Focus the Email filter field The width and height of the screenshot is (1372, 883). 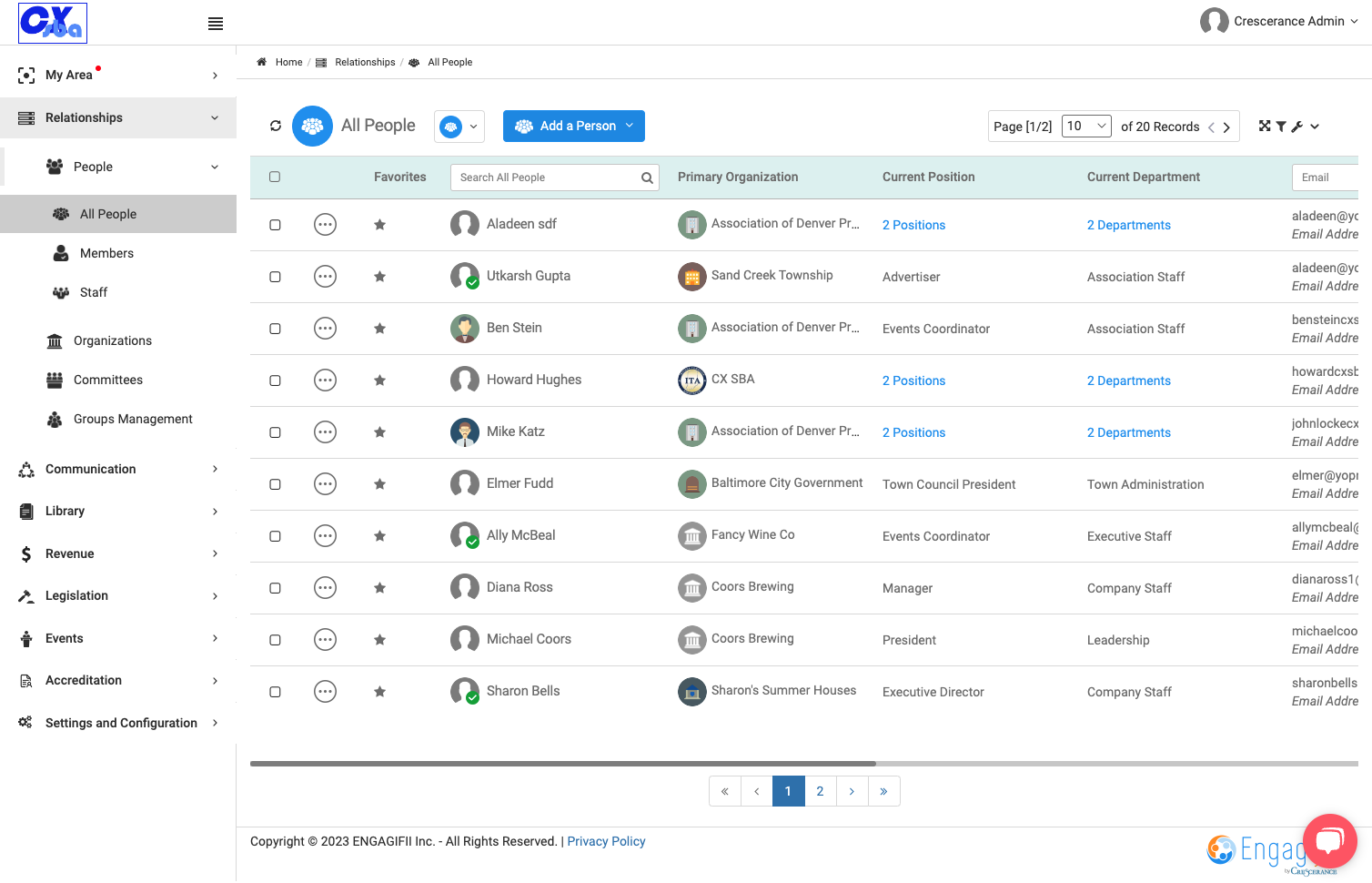pyautogui.click(x=1325, y=178)
